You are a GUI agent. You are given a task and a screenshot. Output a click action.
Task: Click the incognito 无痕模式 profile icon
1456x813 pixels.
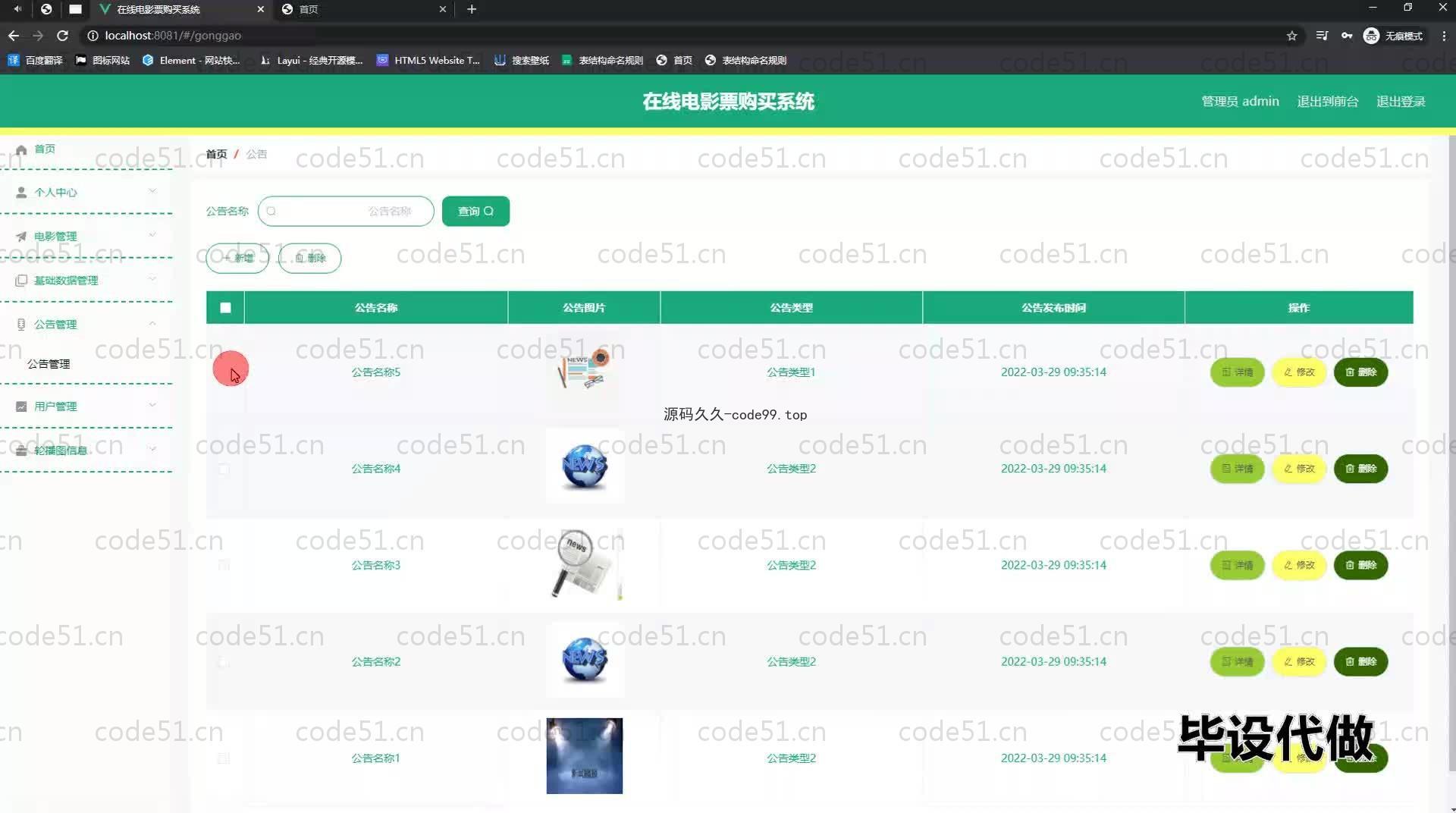coord(1371,36)
